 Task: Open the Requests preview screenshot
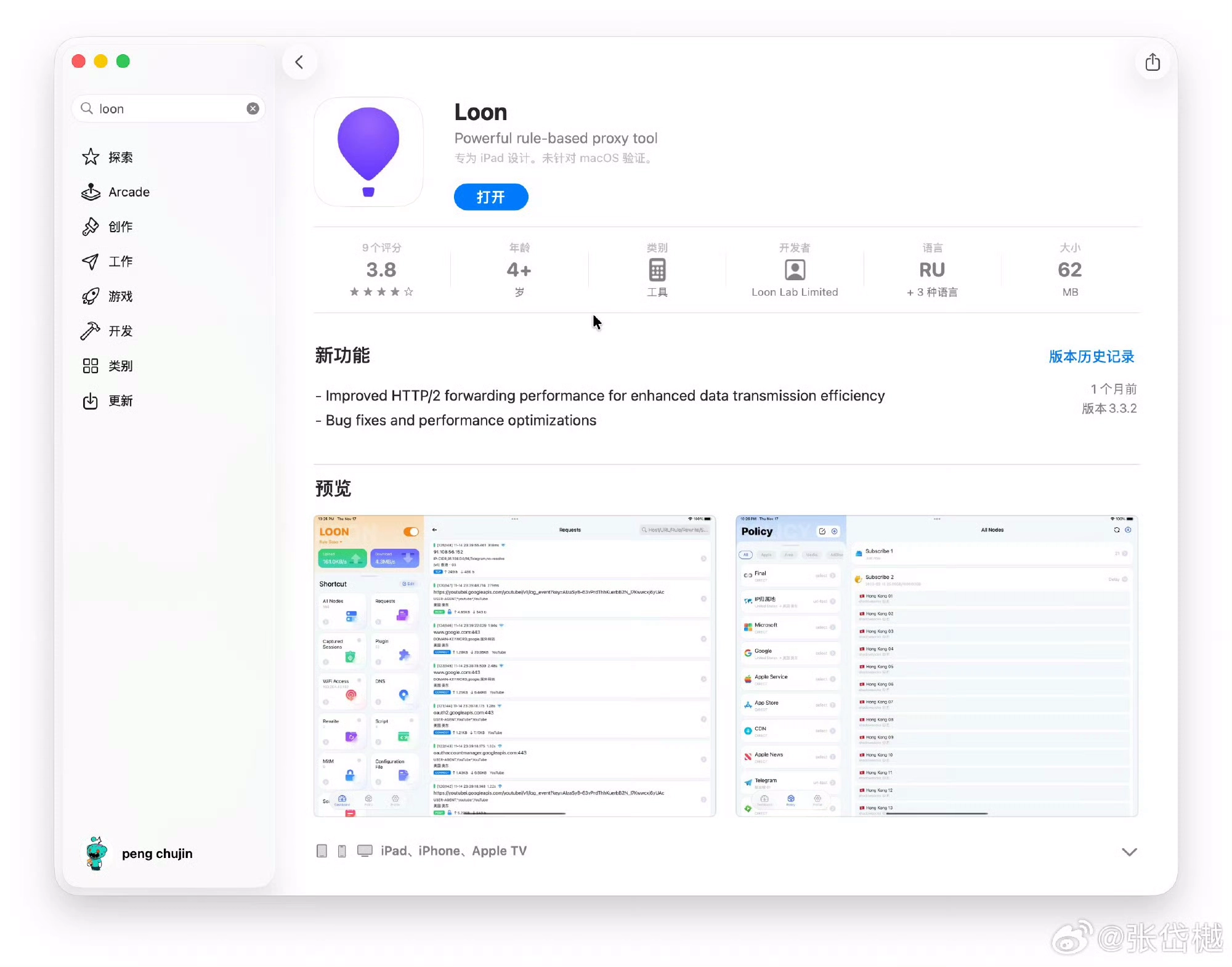click(515, 666)
